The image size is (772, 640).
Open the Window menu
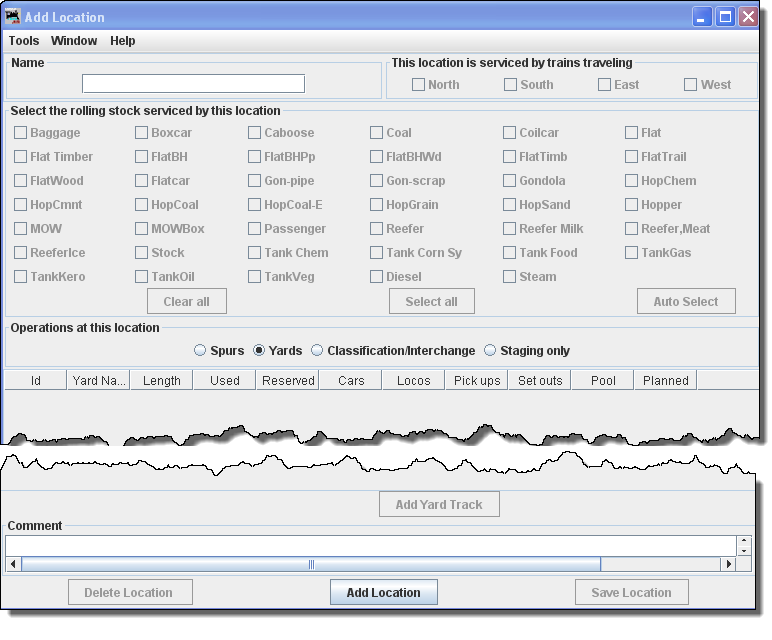click(x=74, y=41)
